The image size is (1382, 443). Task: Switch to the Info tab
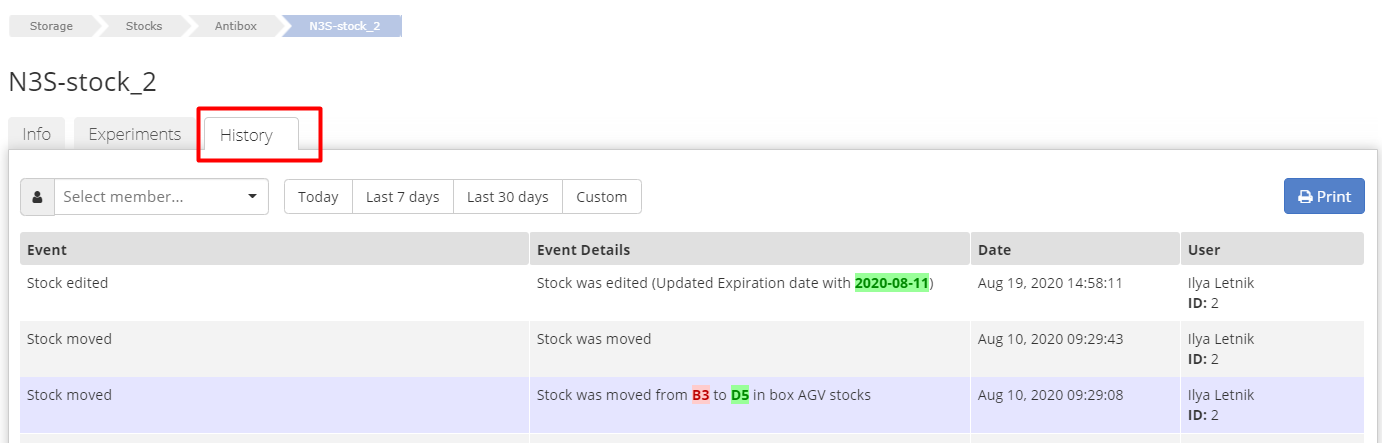click(x=37, y=134)
